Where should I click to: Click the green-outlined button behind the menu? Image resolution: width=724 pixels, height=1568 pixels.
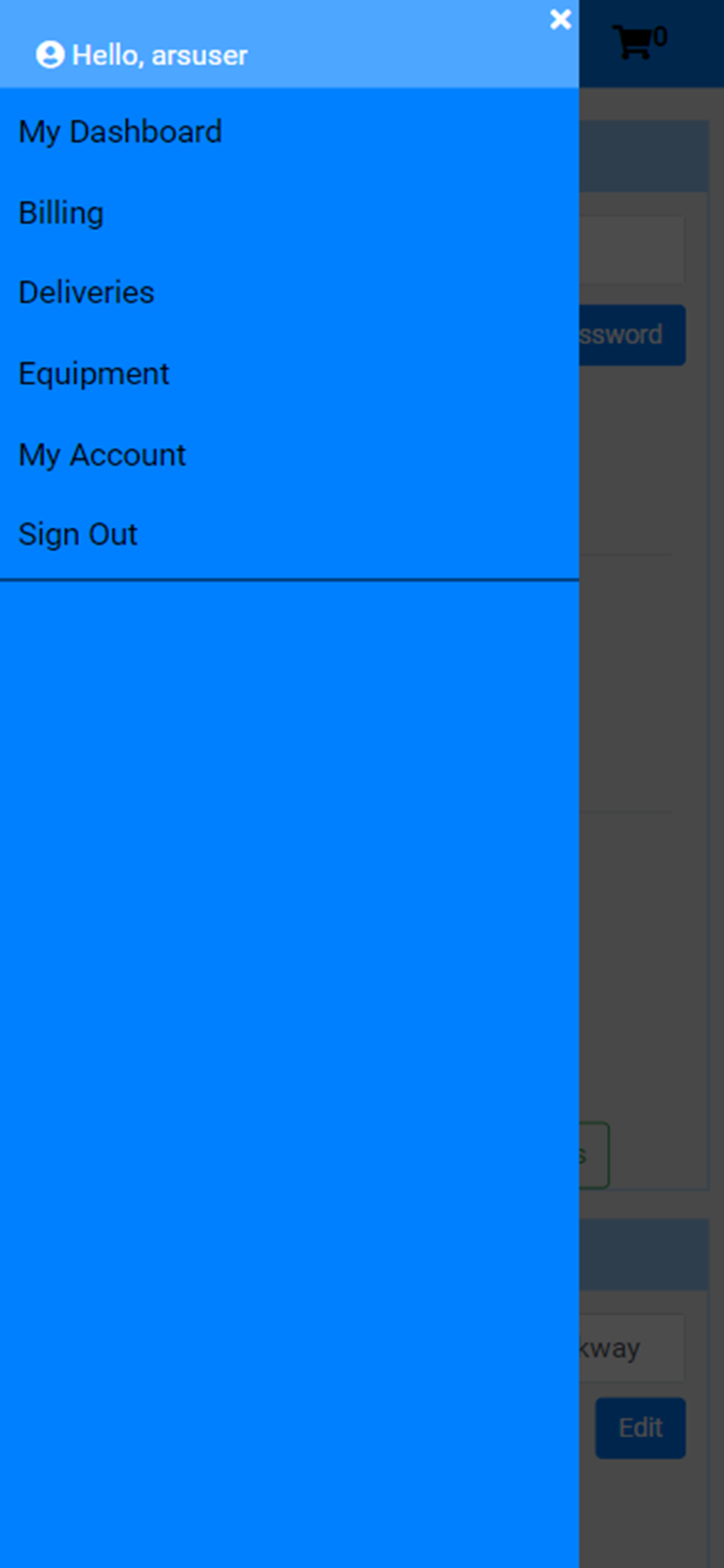point(595,1155)
